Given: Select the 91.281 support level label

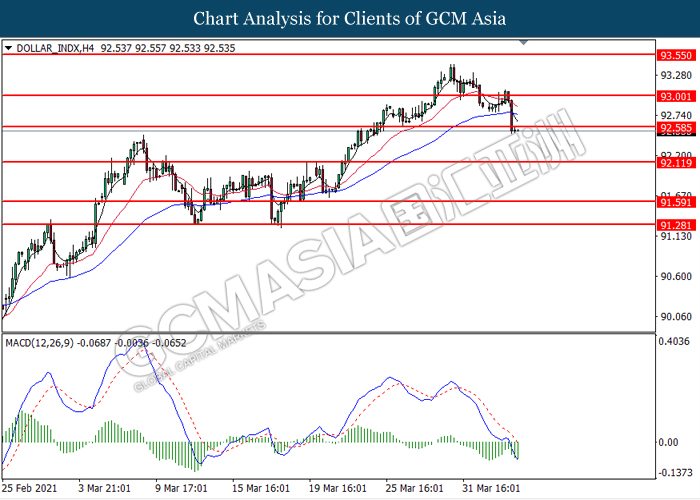Looking at the screenshot, I should tap(676, 225).
